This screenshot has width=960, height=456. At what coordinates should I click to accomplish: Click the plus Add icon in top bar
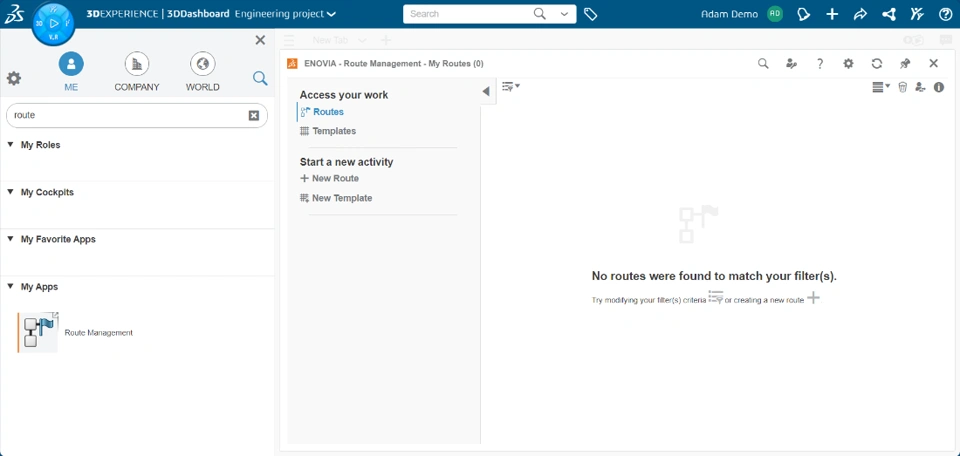832,14
